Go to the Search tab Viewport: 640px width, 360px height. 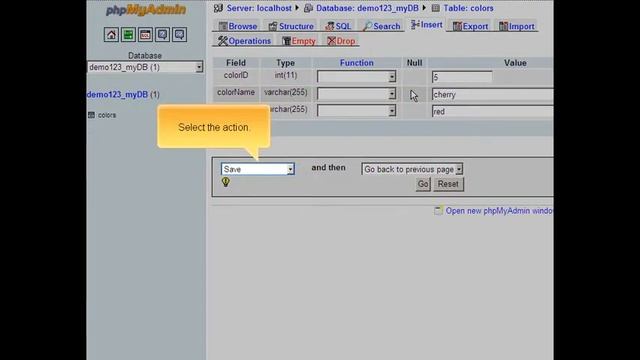click(x=382, y=26)
